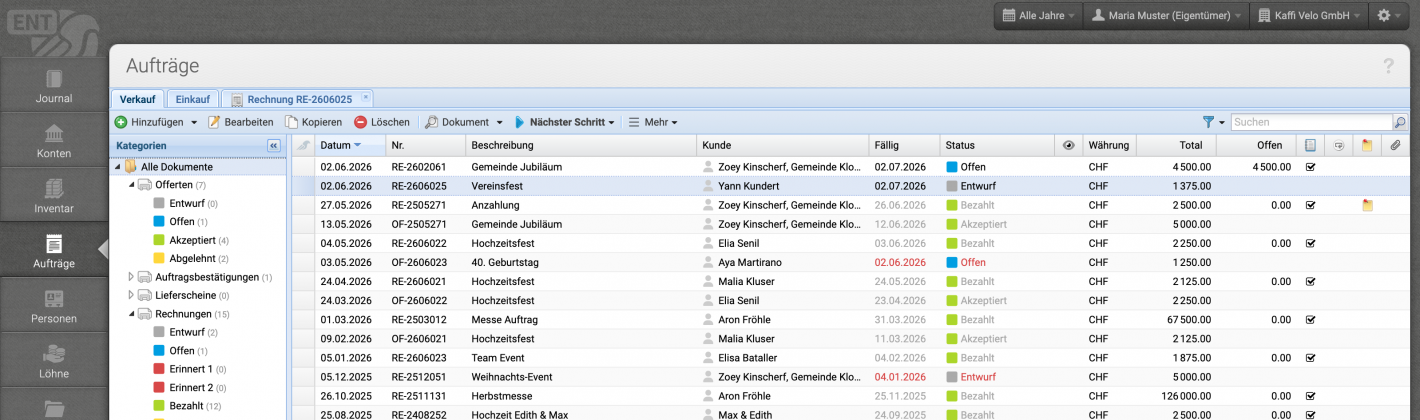Open the Journal module in sidebar
Viewport: 1420px width, 420px height.
[x=53, y=86]
